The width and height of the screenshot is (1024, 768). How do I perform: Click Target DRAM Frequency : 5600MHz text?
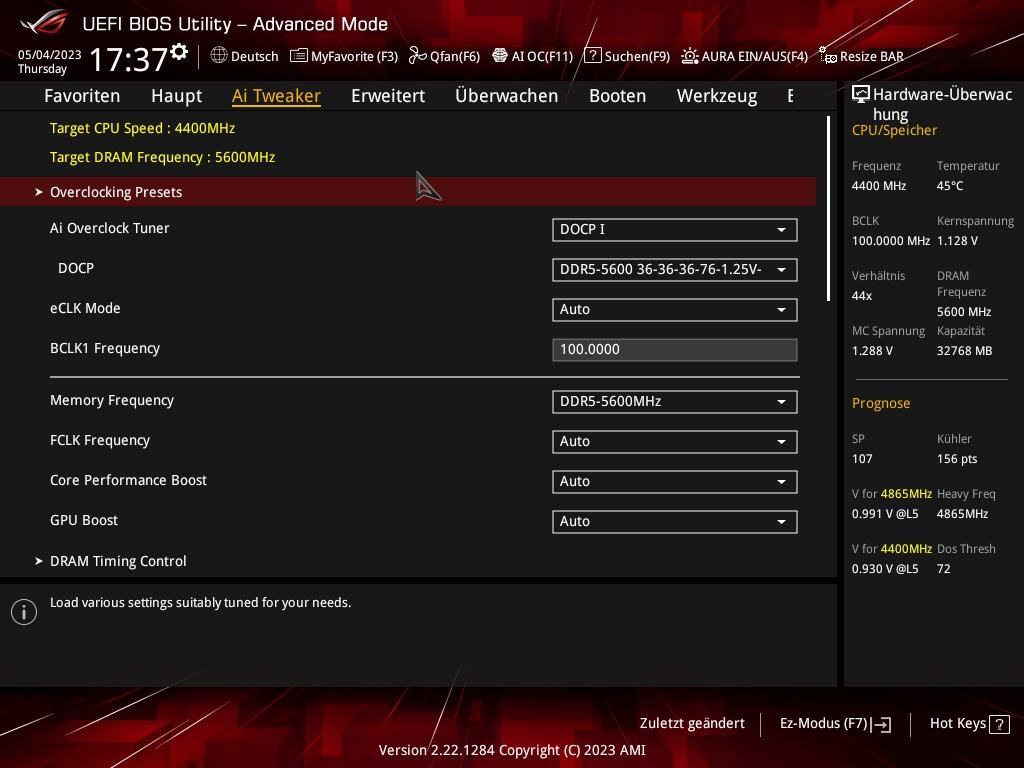coord(163,157)
